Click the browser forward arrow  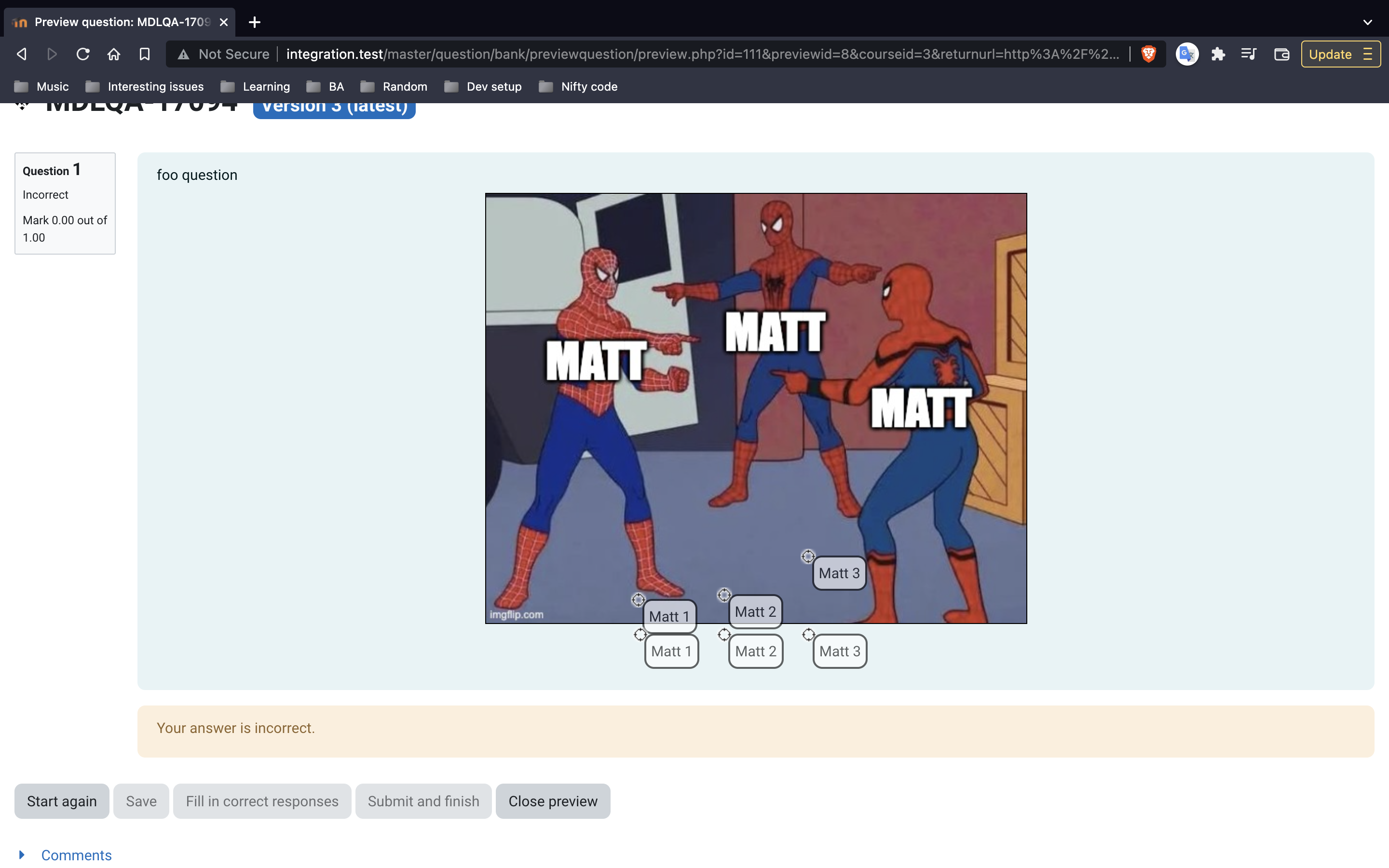(x=52, y=54)
